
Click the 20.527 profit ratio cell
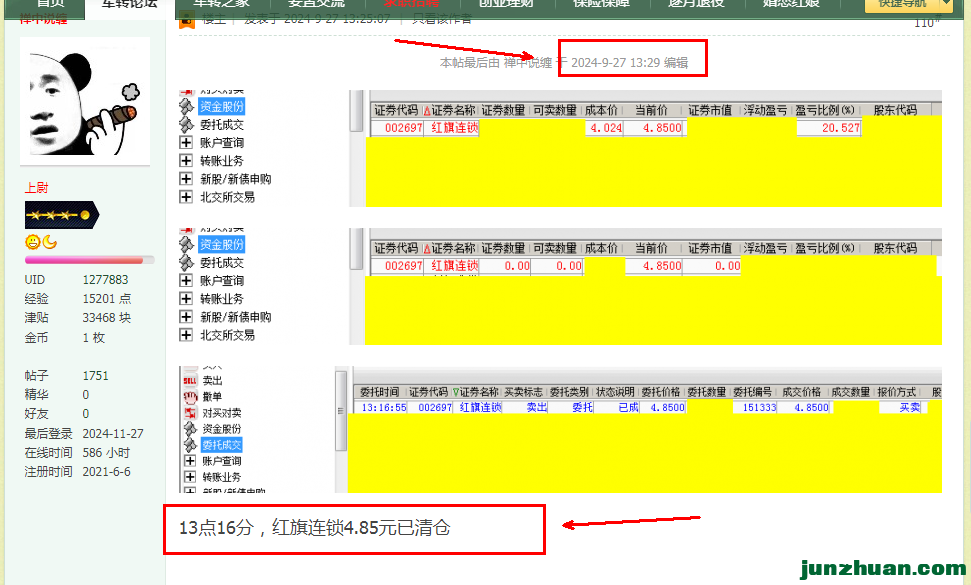tap(829, 128)
